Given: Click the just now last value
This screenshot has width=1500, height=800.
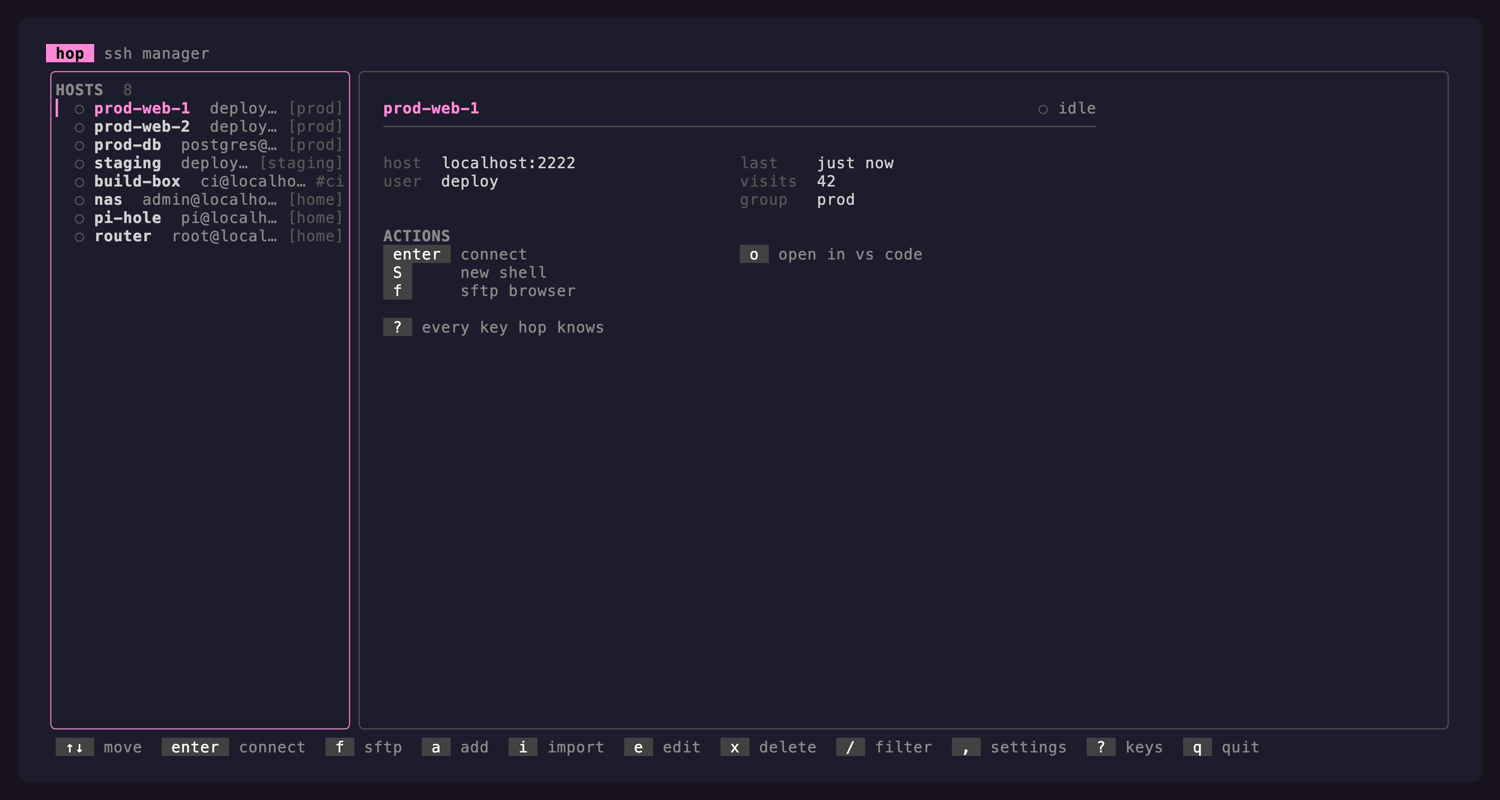Looking at the screenshot, I should click(855, 163).
